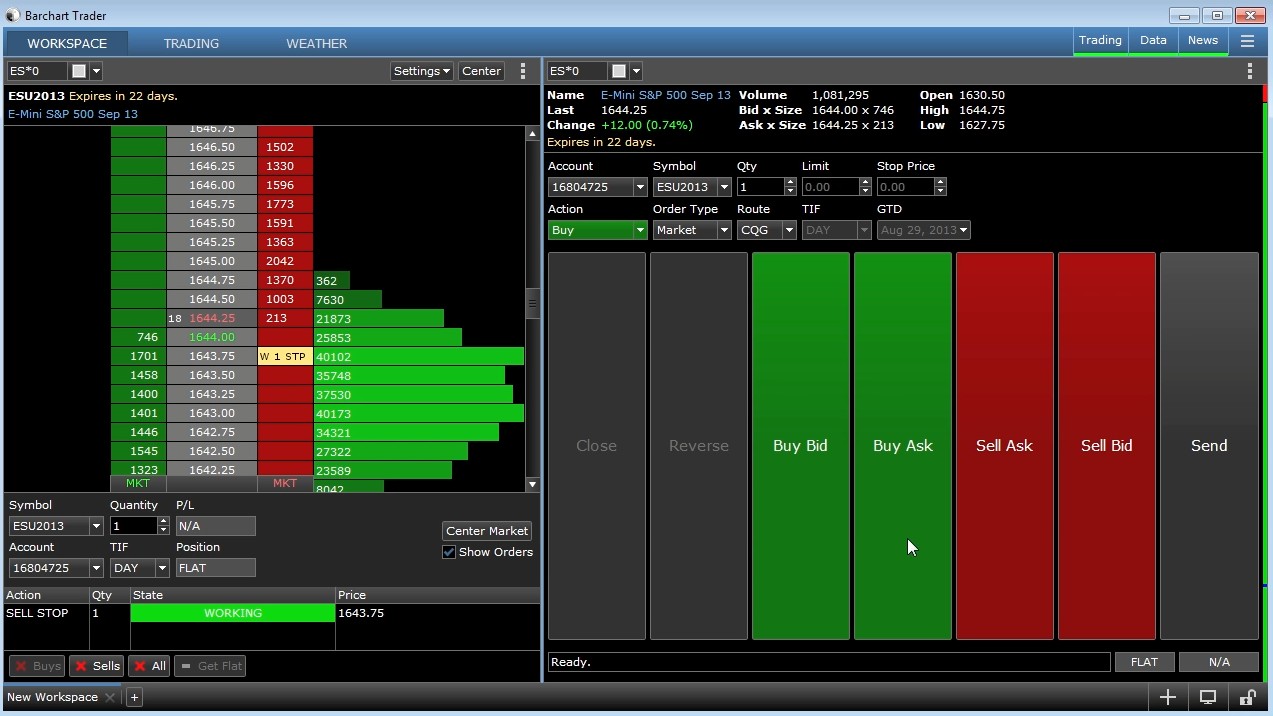Click the E-Mini S&P 500 Sep 13 name in the quote panel
1273x716 pixels.
tap(665, 95)
